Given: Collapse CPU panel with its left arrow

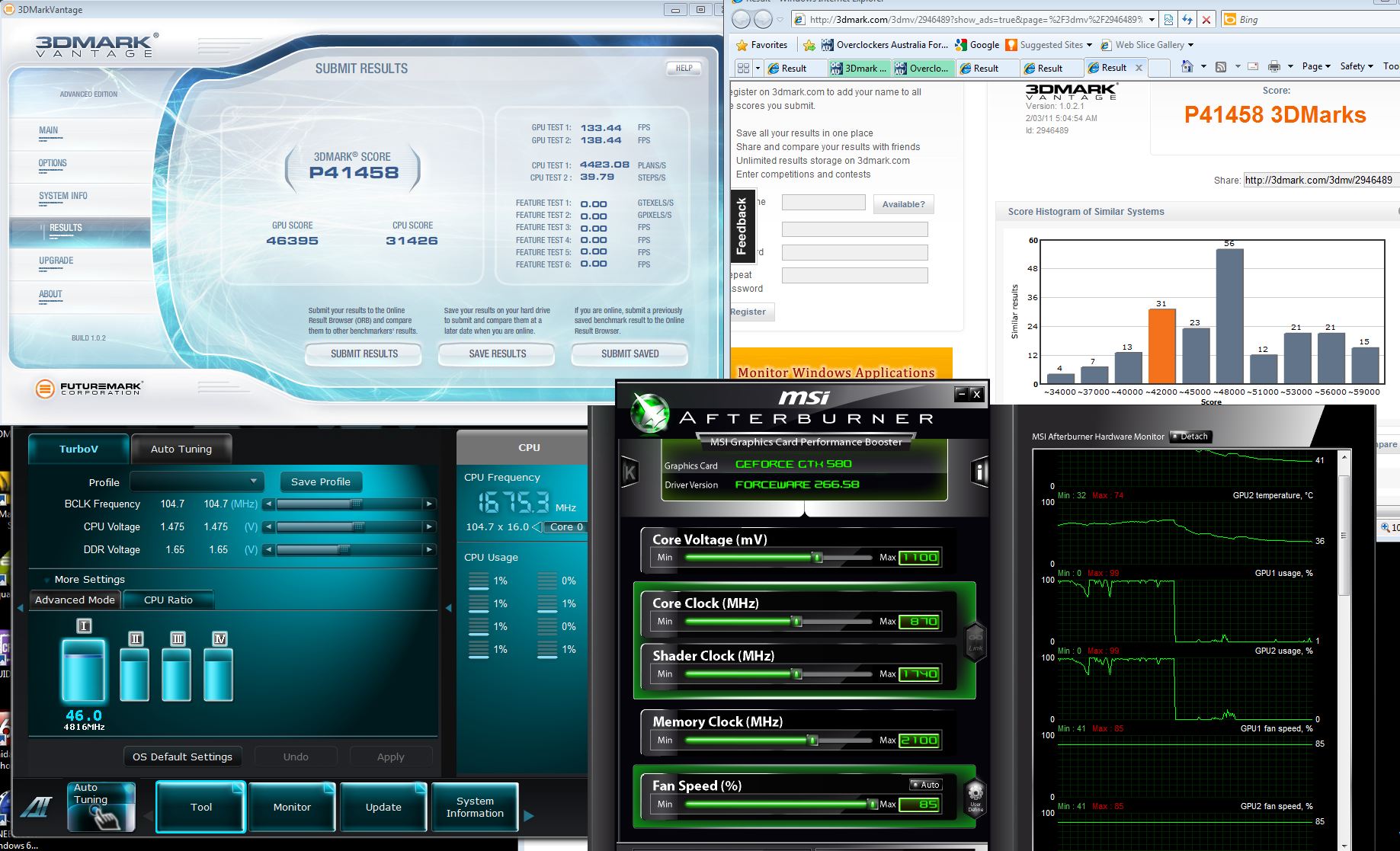Looking at the screenshot, I should (448, 608).
